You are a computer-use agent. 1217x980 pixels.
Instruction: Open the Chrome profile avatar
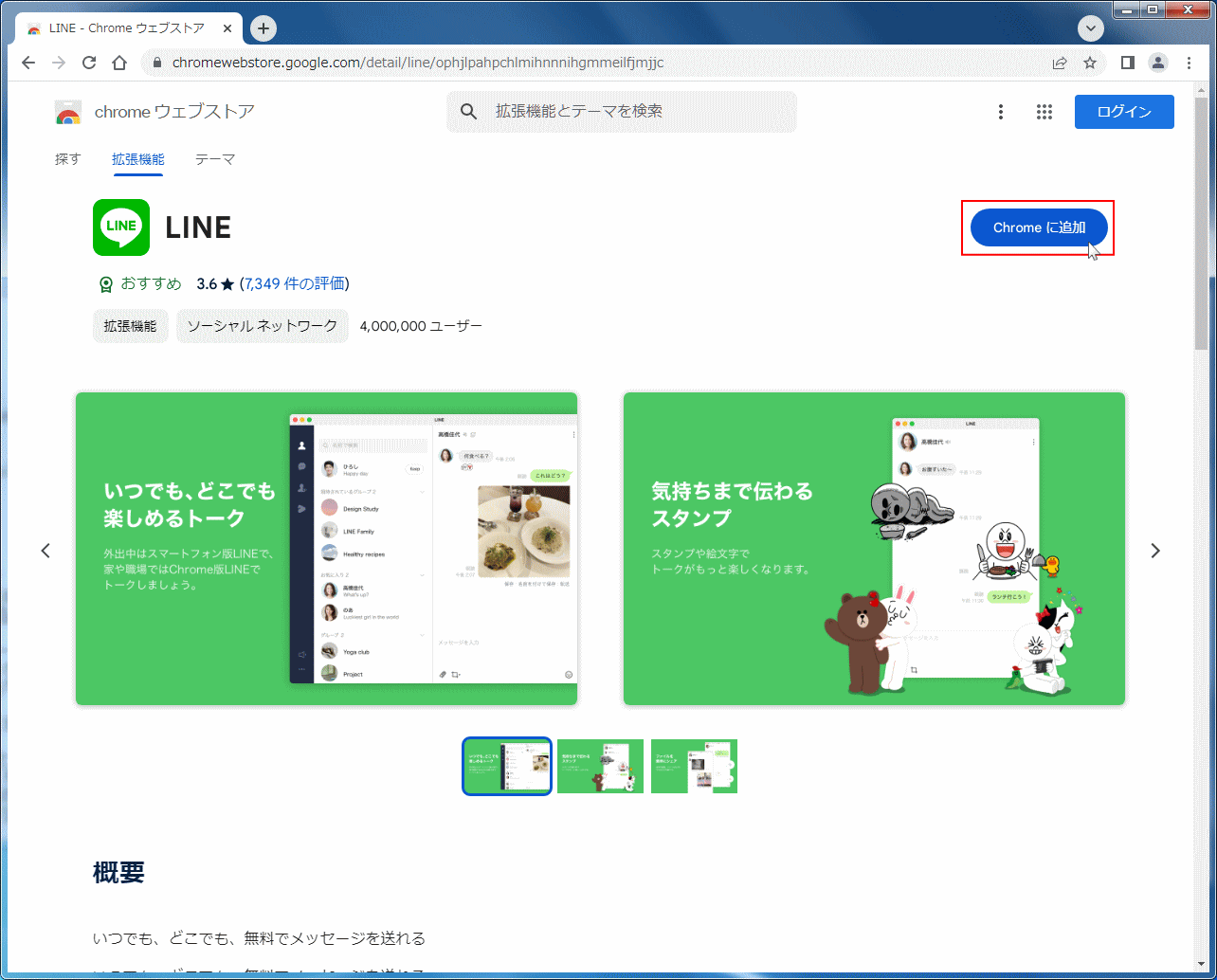(1158, 63)
